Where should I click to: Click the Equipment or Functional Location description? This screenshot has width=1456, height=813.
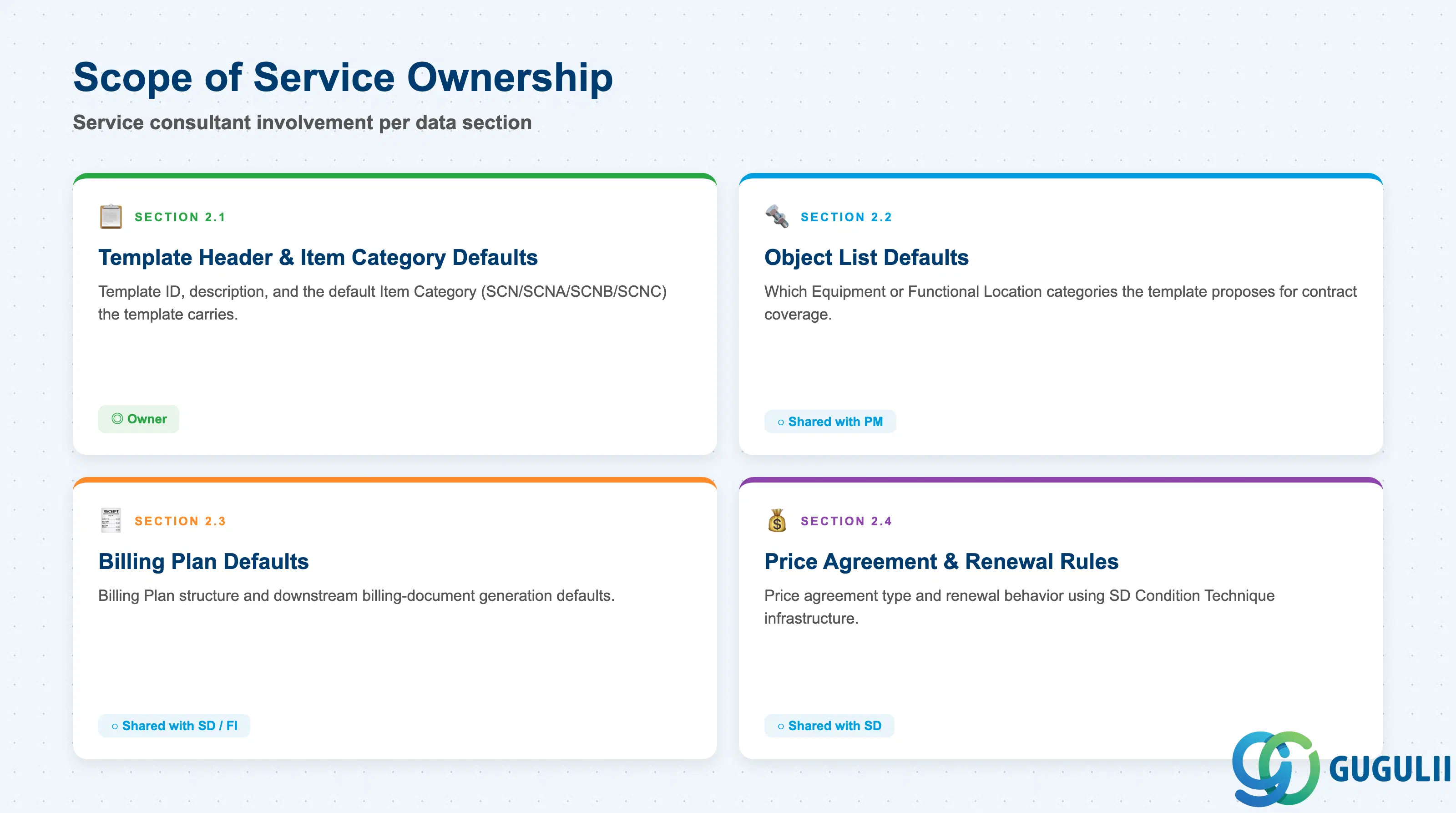click(1060, 303)
